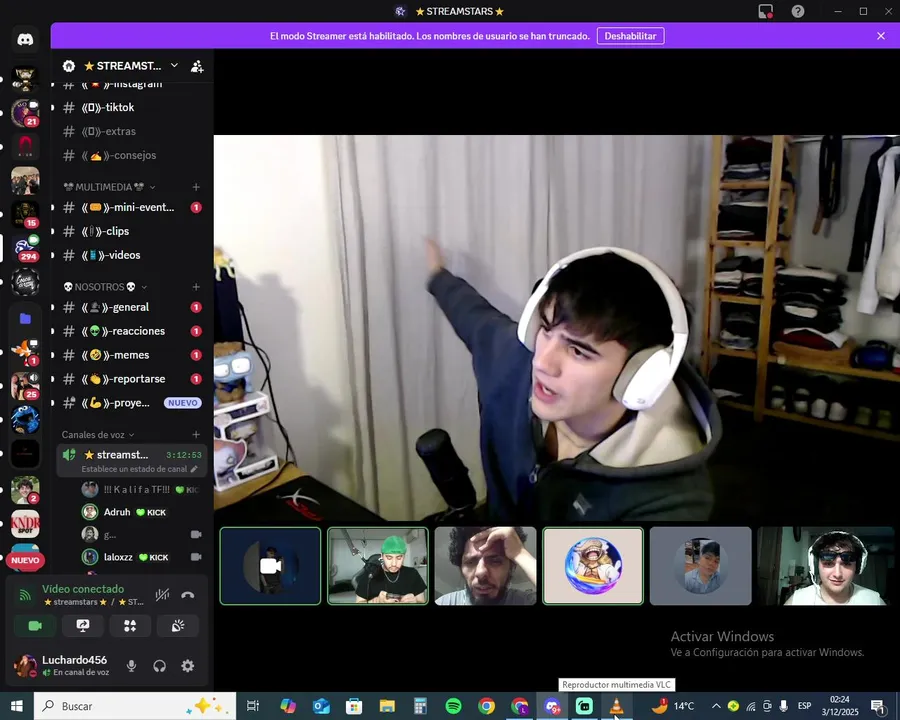Click the Video conectado status text
This screenshot has width=900, height=720.
pos(83,589)
